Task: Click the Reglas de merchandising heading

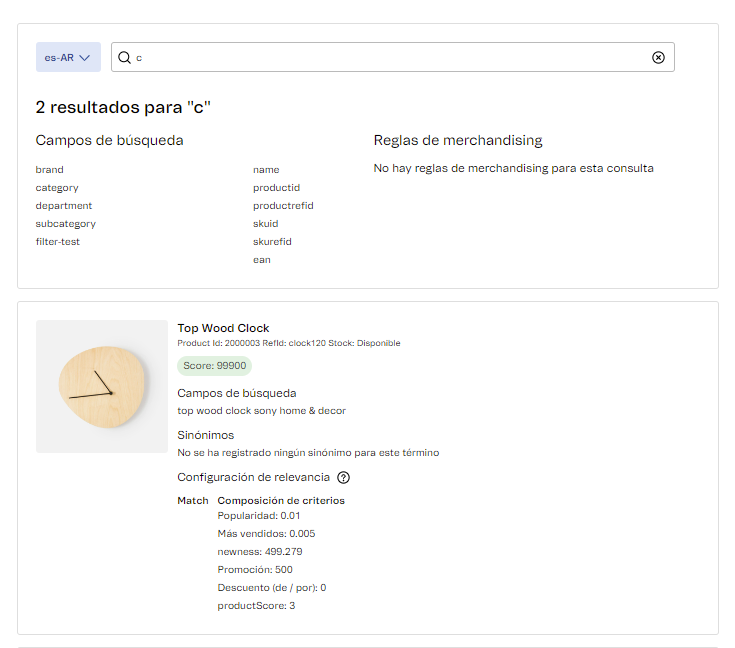Action: 458,141
